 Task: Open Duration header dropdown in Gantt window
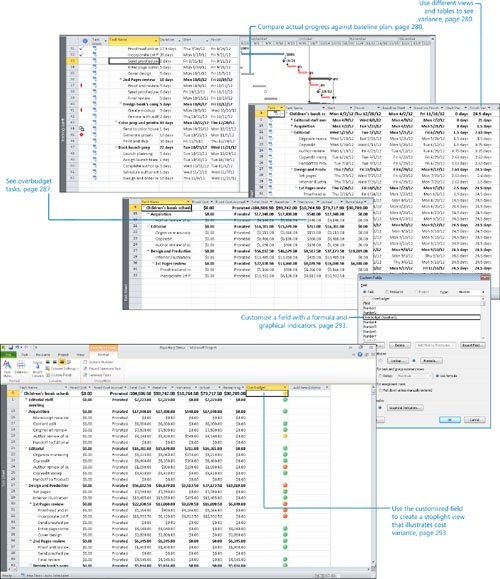[179, 40]
